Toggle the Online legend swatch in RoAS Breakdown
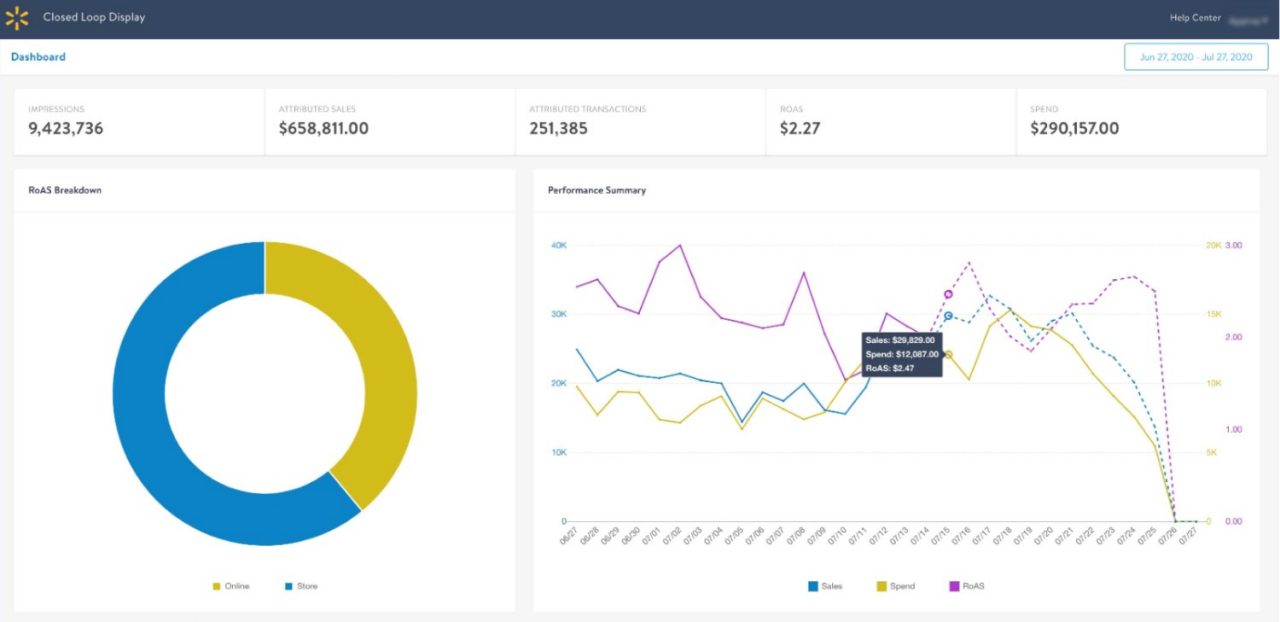 click(216, 586)
